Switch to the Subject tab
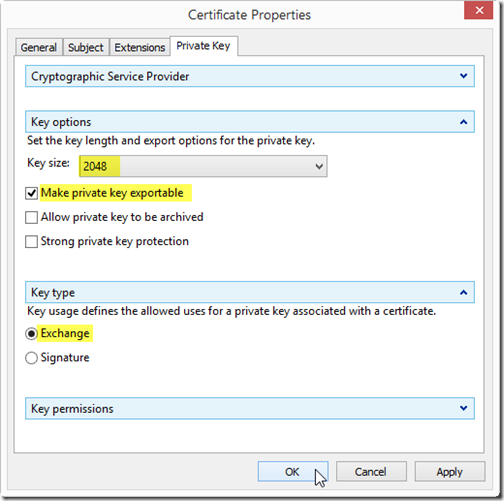Screen dimensions: 504x501 point(86,47)
